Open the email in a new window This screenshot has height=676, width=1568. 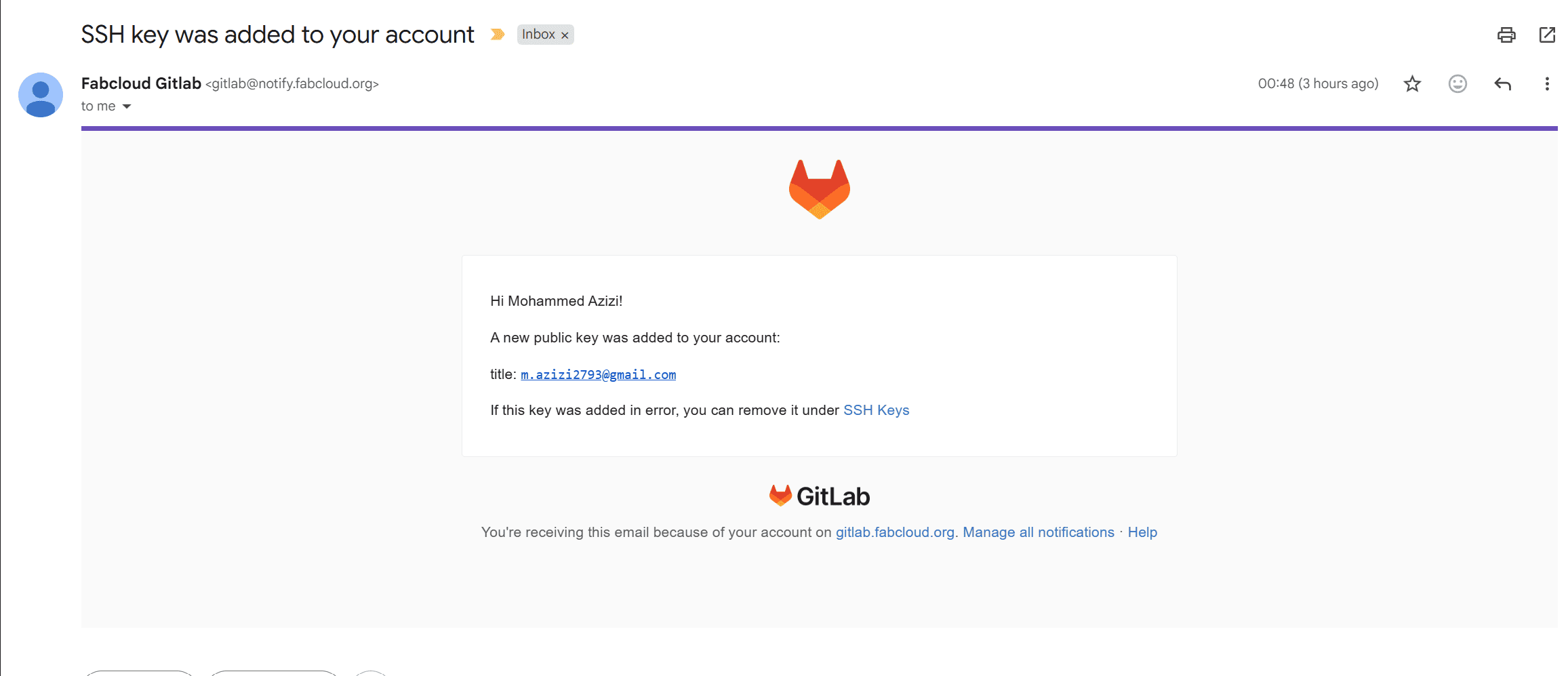pos(1547,35)
